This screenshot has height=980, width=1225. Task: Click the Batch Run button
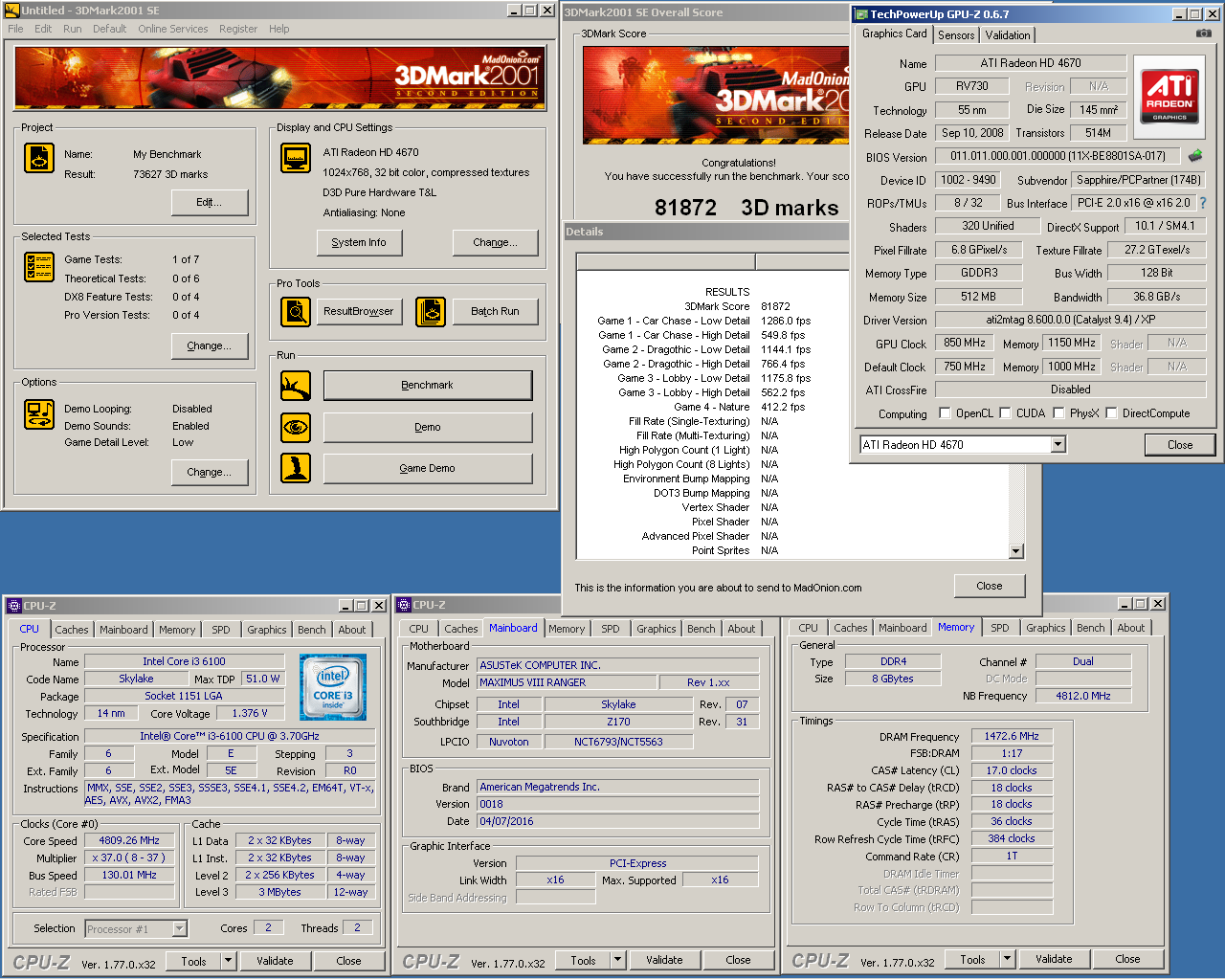tap(495, 311)
